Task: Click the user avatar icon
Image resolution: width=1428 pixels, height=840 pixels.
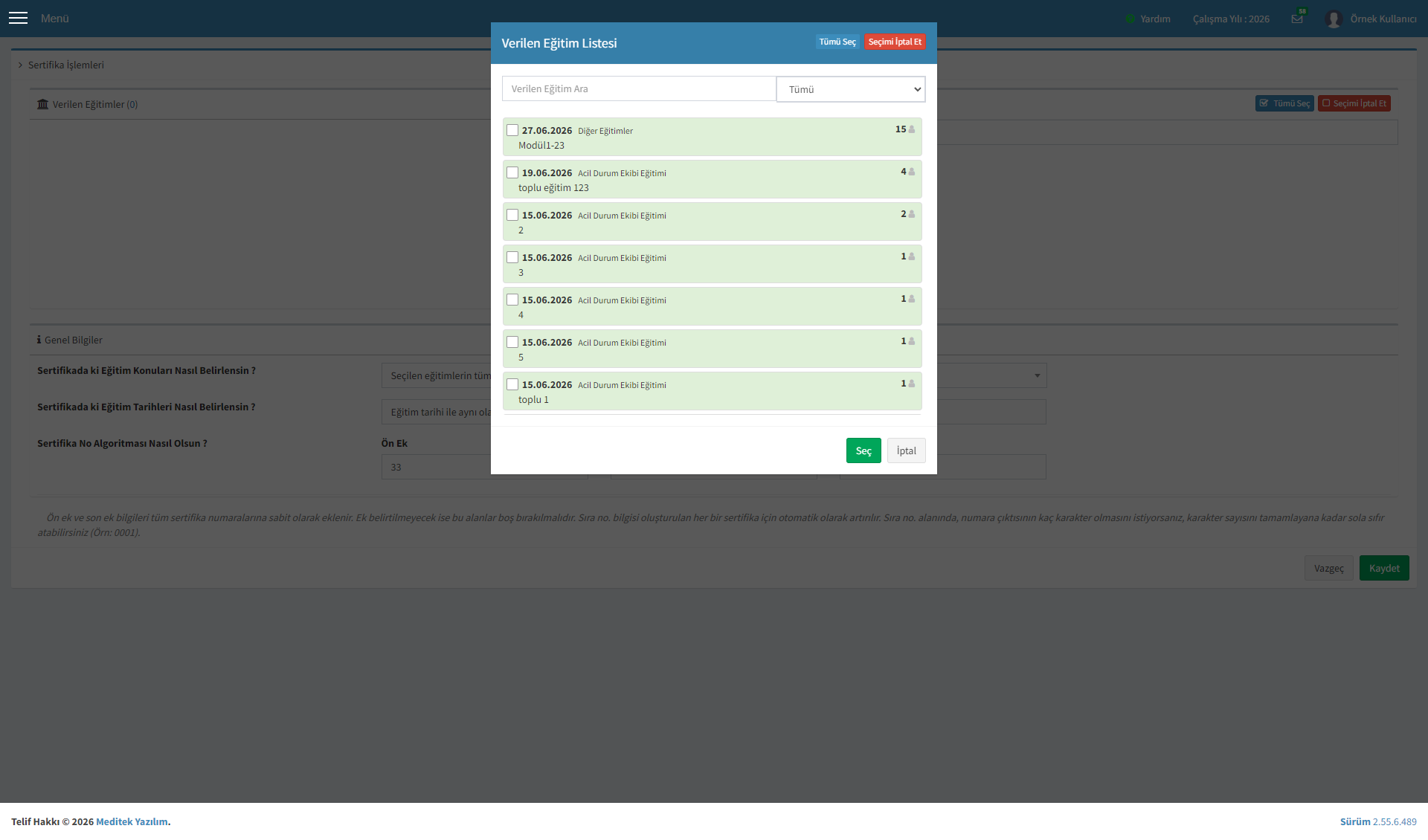Action: 1333,19
